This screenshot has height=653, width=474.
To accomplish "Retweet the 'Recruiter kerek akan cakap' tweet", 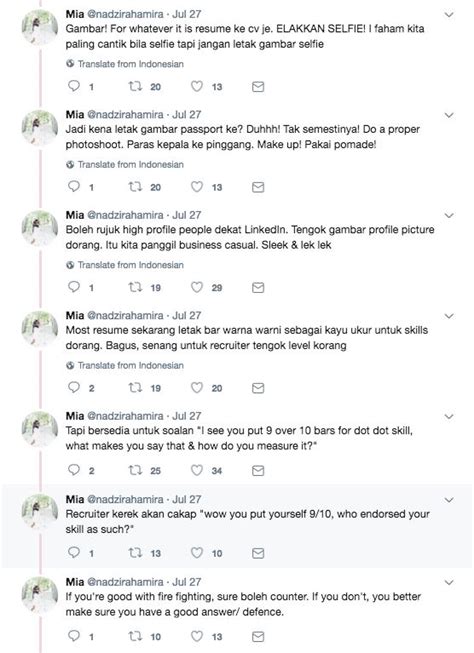I will coord(135,553).
